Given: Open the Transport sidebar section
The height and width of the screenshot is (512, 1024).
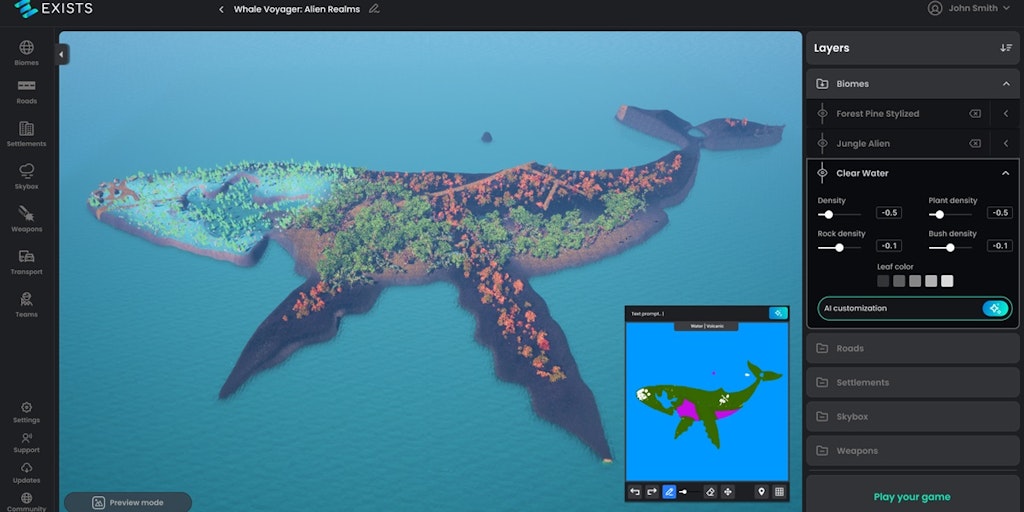Looking at the screenshot, I should pyautogui.click(x=26, y=262).
